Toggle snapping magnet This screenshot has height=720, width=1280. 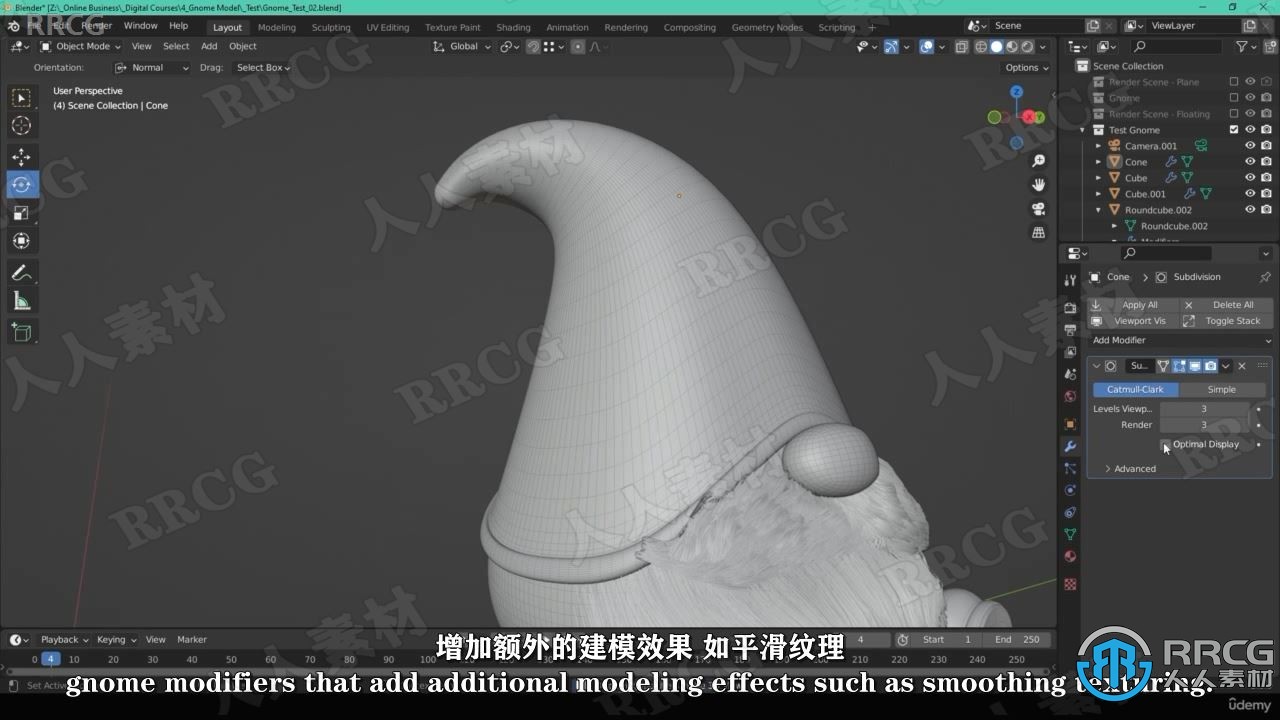(533, 47)
